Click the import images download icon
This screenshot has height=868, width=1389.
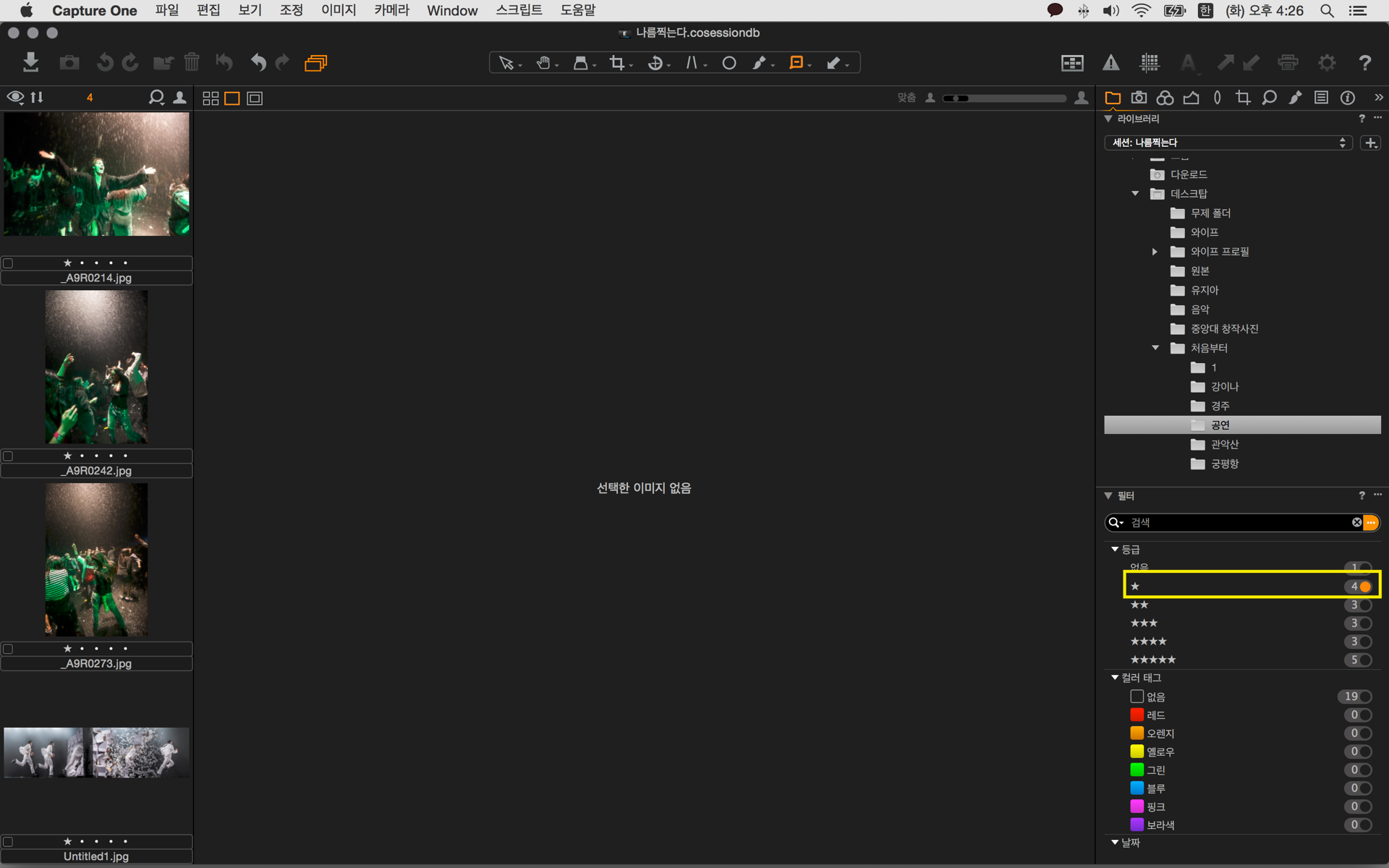pos(30,62)
